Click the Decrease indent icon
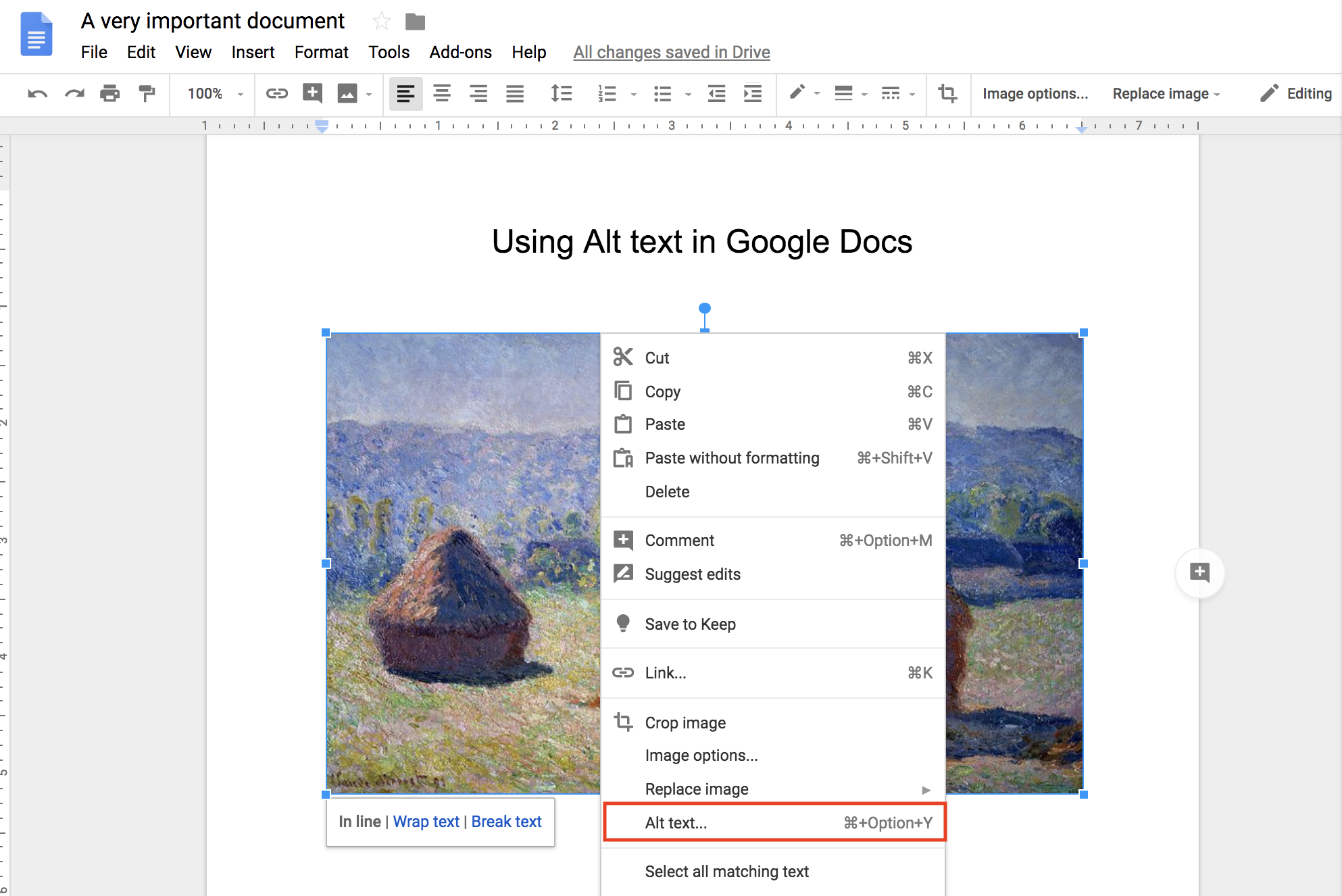 click(x=716, y=93)
